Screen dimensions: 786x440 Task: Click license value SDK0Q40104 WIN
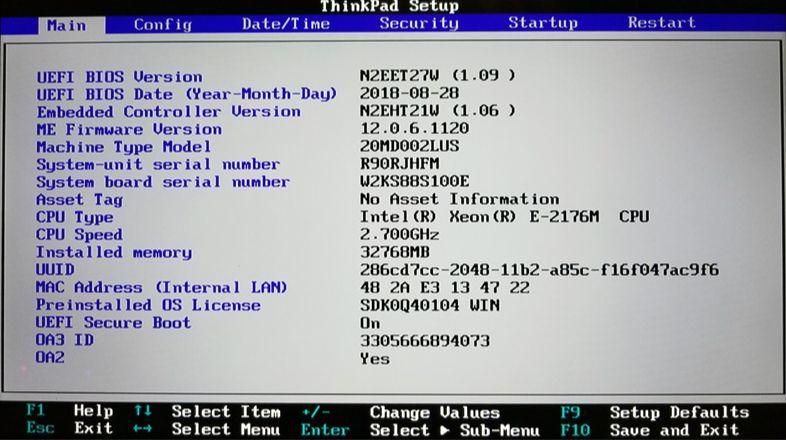(430, 305)
